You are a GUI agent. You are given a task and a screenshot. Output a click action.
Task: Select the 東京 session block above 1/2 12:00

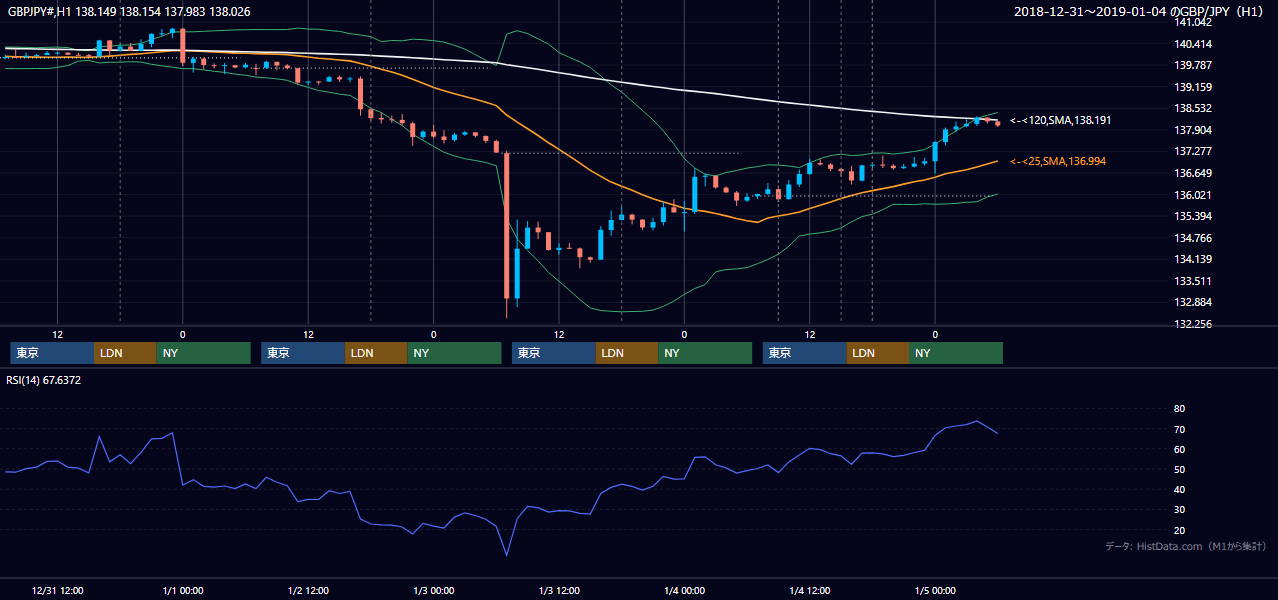(303, 353)
